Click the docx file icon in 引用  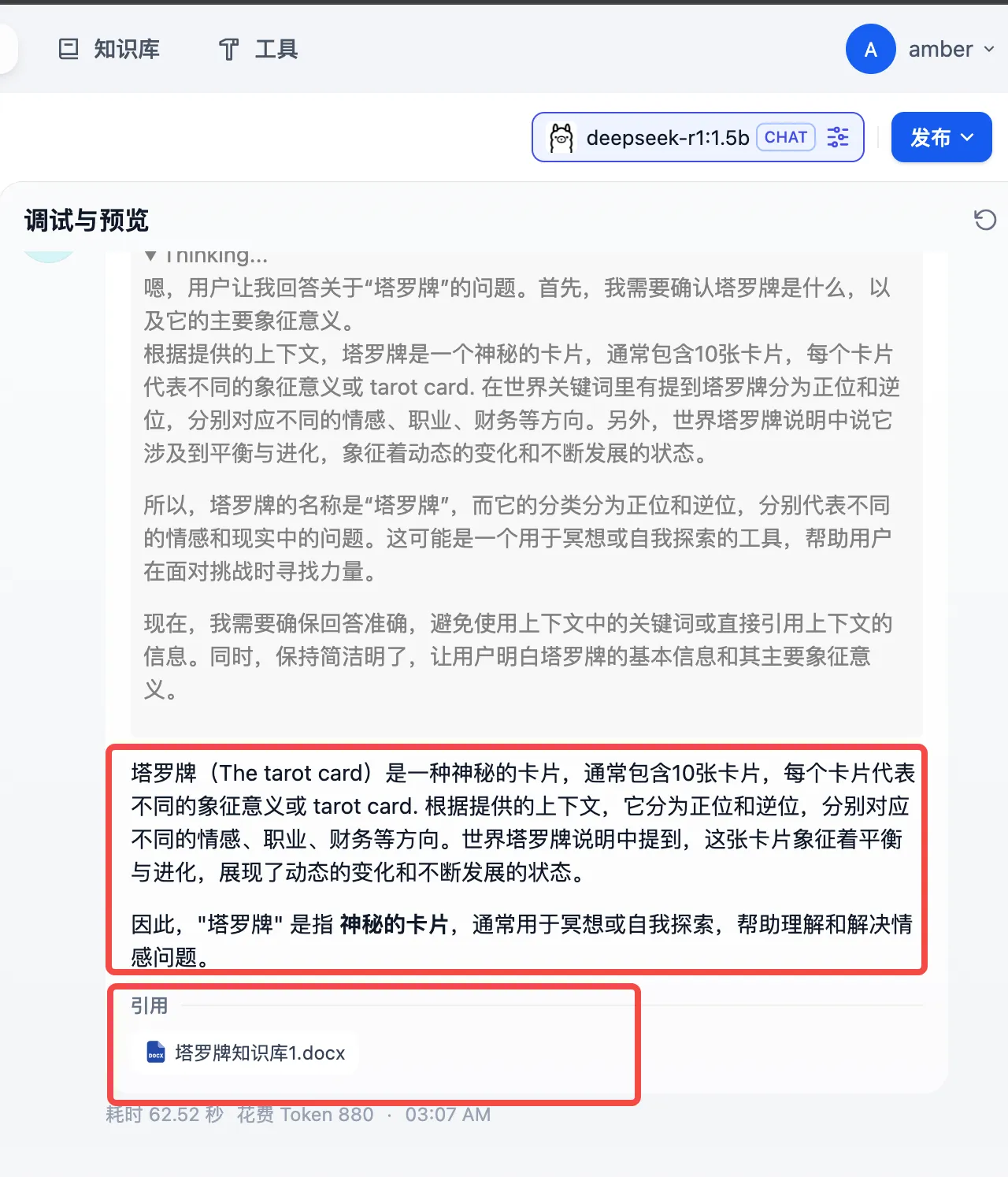[156, 1053]
